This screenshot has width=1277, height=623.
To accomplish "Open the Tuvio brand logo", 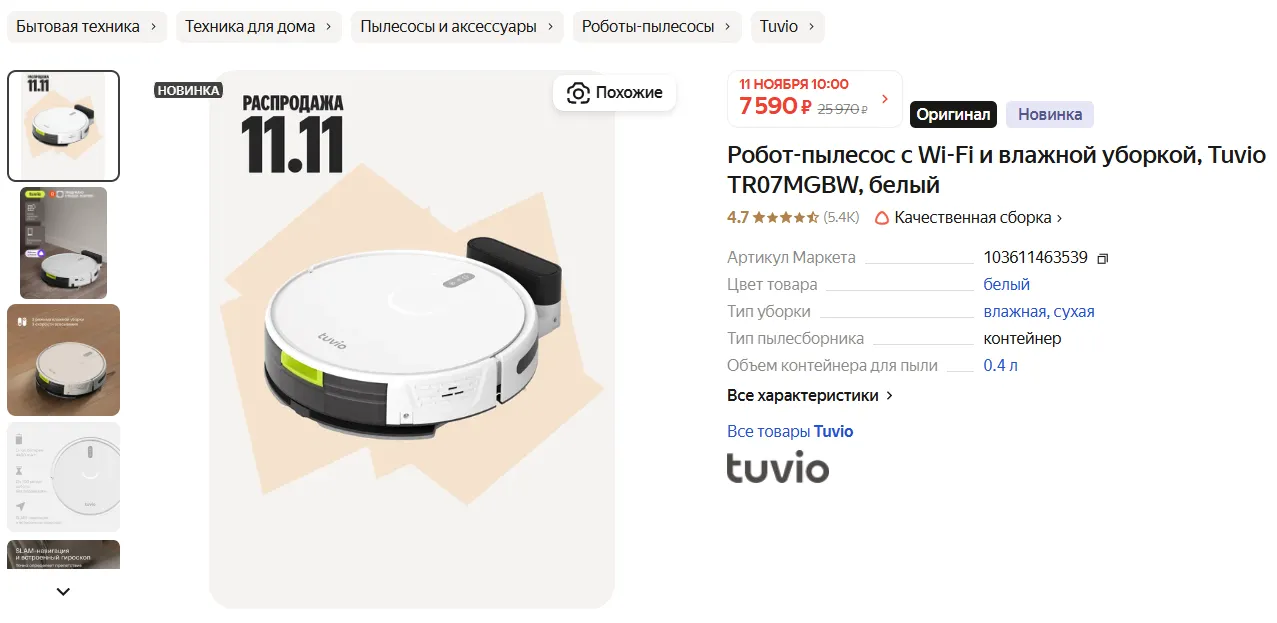I will point(778,468).
